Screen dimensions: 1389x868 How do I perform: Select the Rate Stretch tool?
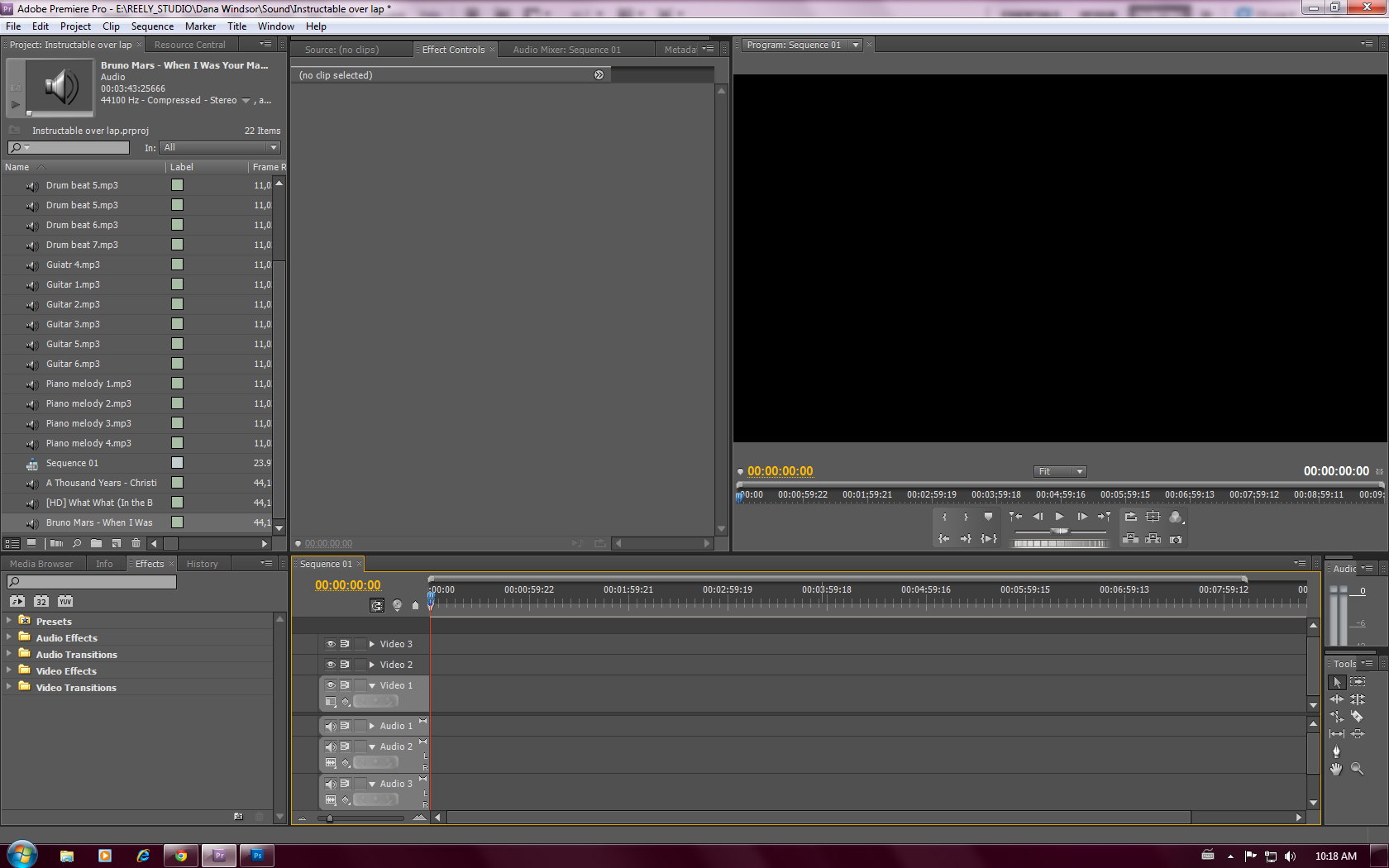(1337, 717)
